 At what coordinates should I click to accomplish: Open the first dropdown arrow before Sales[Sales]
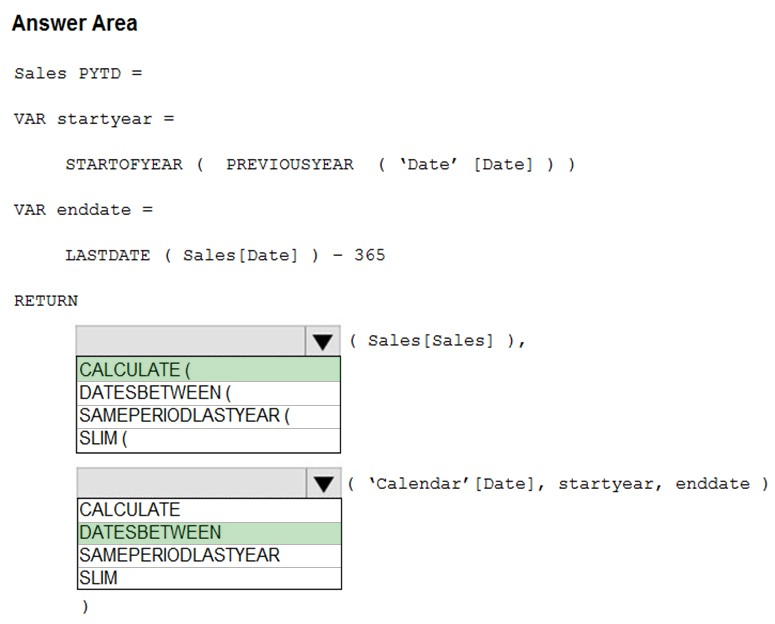pyautogui.click(x=323, y=341)
